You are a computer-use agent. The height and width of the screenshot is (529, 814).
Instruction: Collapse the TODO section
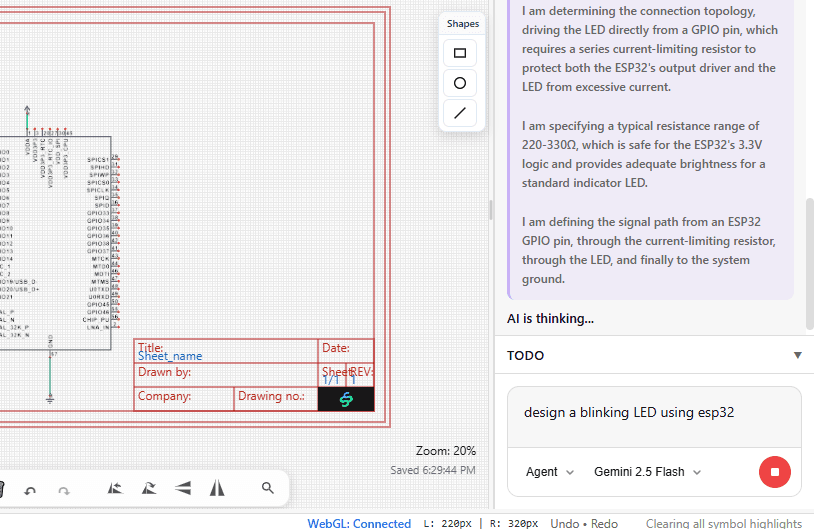tap(797, 355)
